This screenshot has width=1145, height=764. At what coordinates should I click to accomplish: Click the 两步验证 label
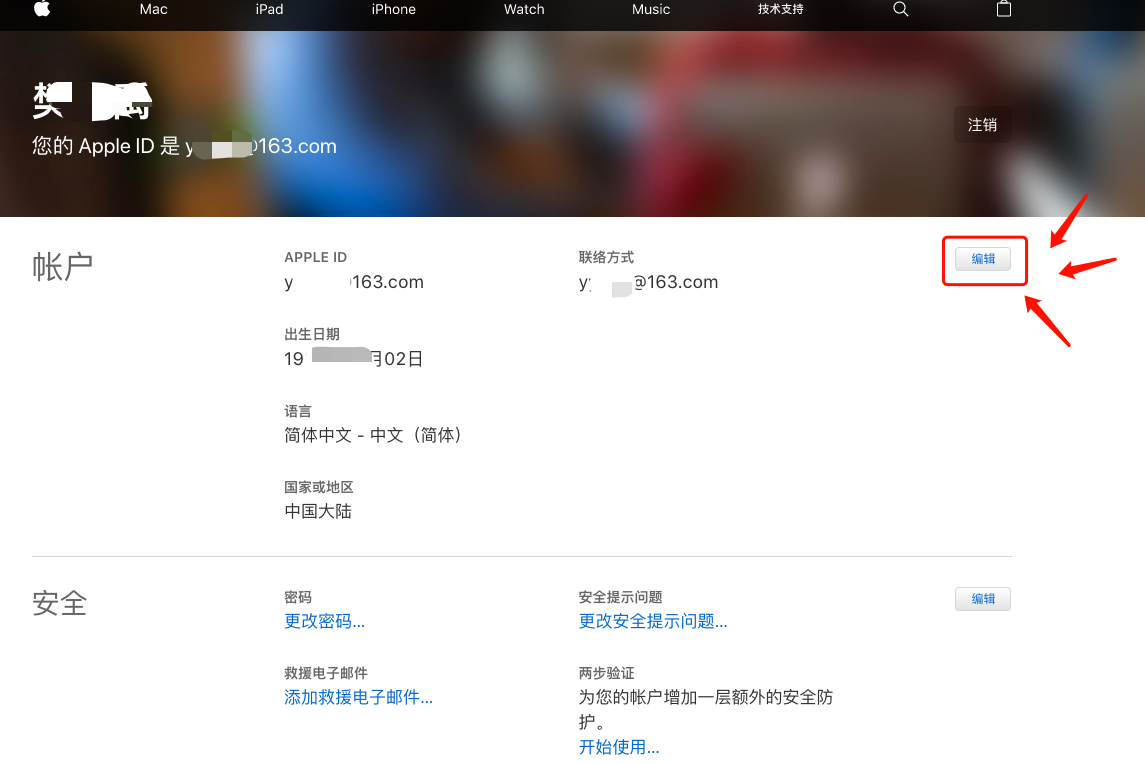point(606,673)
